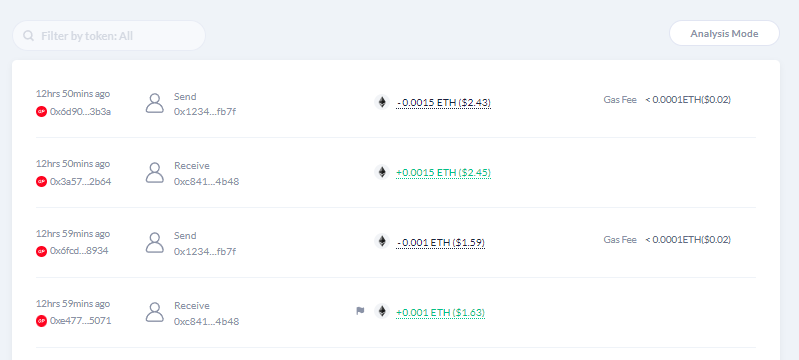
Task: Click the red chain icon beside 0x3a57...2b64
Action: [x=41, y=182]
